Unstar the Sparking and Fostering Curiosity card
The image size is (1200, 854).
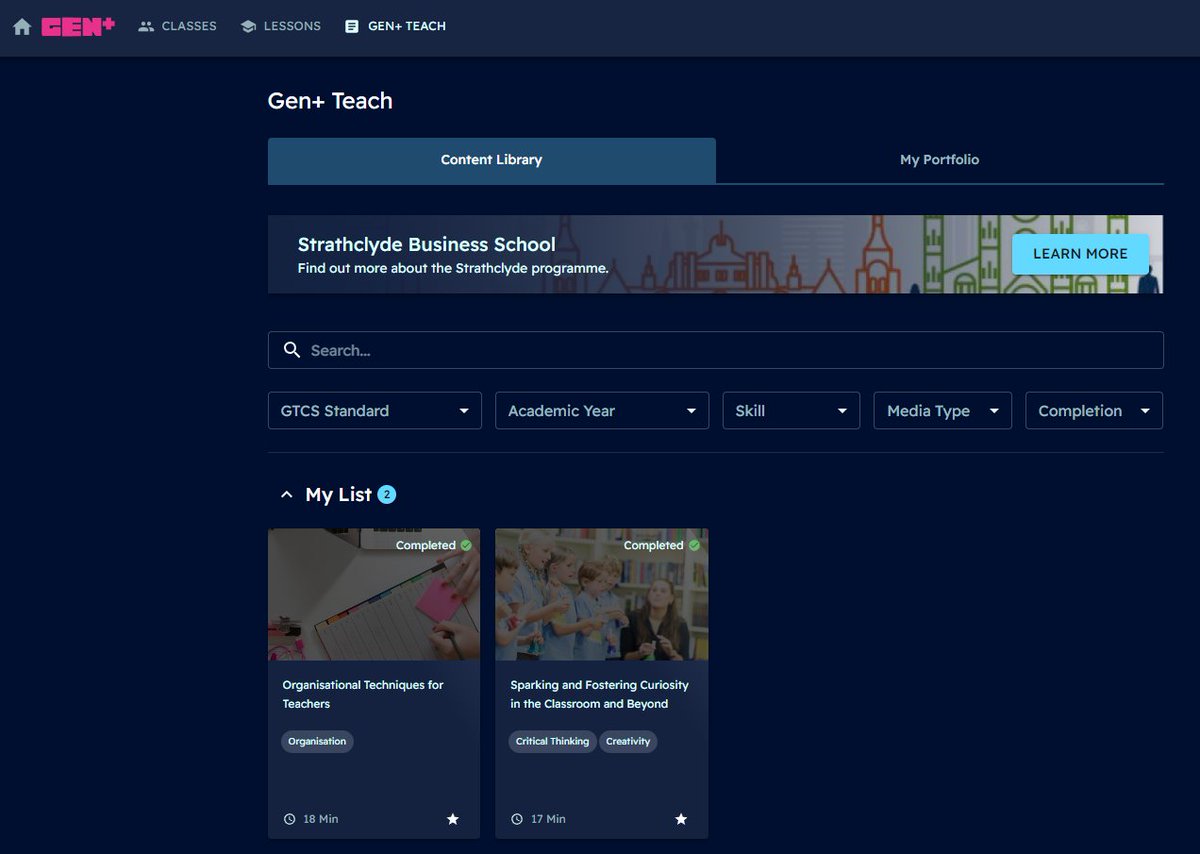tap(681, 819)
